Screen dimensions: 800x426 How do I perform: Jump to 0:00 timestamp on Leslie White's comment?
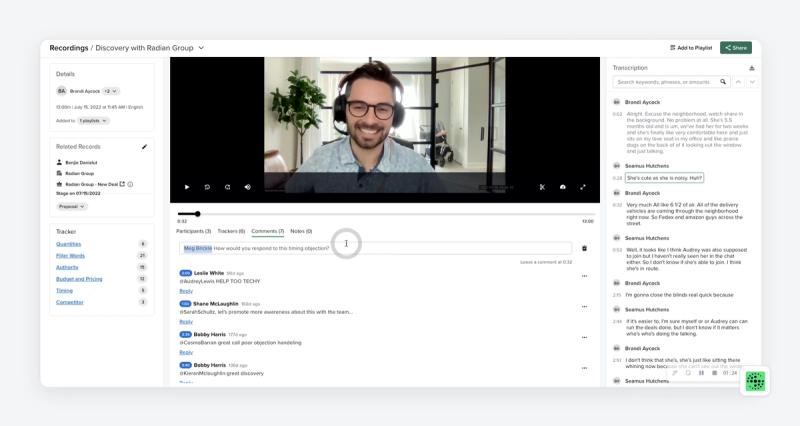(x=186, y=273)
